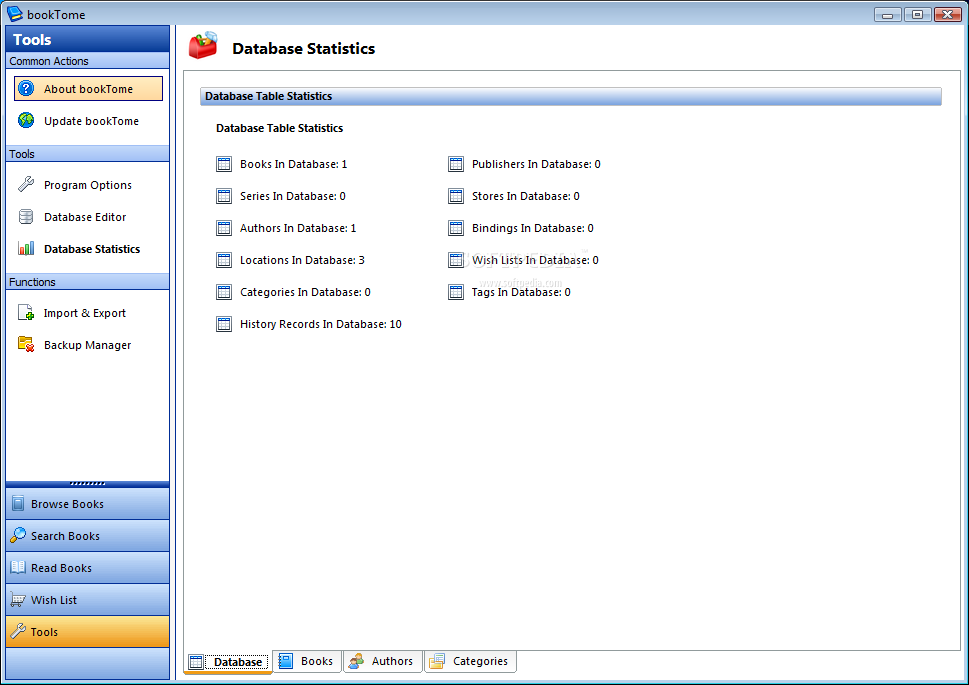The height and width of the screenshot is (685, 969).
Task: Go to Search Books section
Action: pos(87,536)
